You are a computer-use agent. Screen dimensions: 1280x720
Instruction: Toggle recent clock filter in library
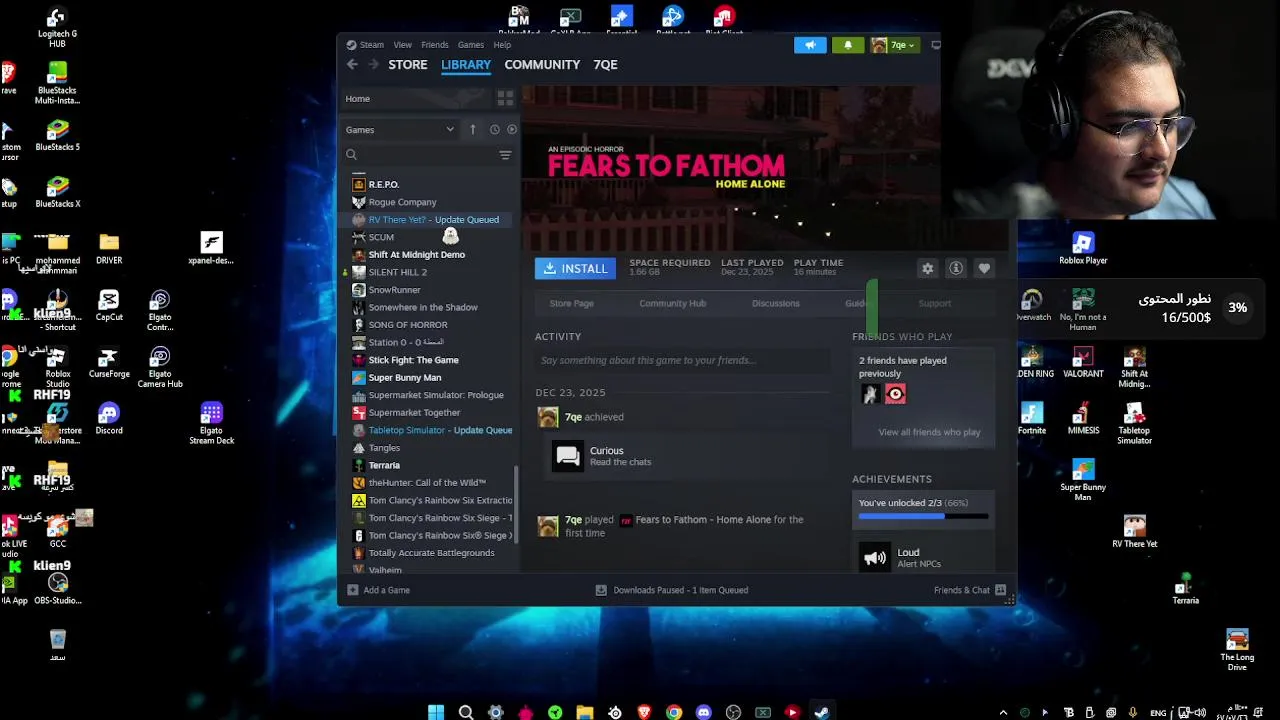tap(494, 129)
